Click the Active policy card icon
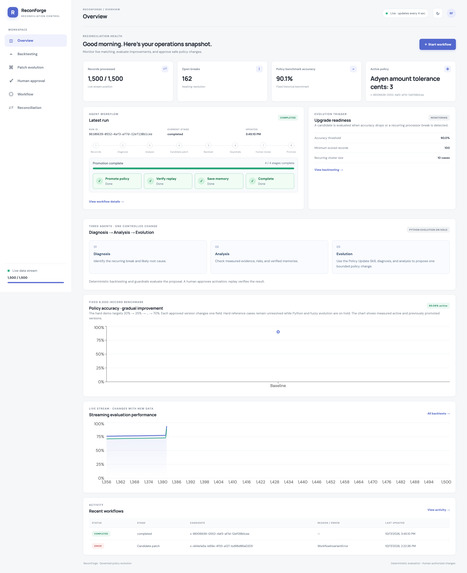Image resolution: width=467 pixels, height=573 pixels. pyautogui.click(x=447, y=69)
